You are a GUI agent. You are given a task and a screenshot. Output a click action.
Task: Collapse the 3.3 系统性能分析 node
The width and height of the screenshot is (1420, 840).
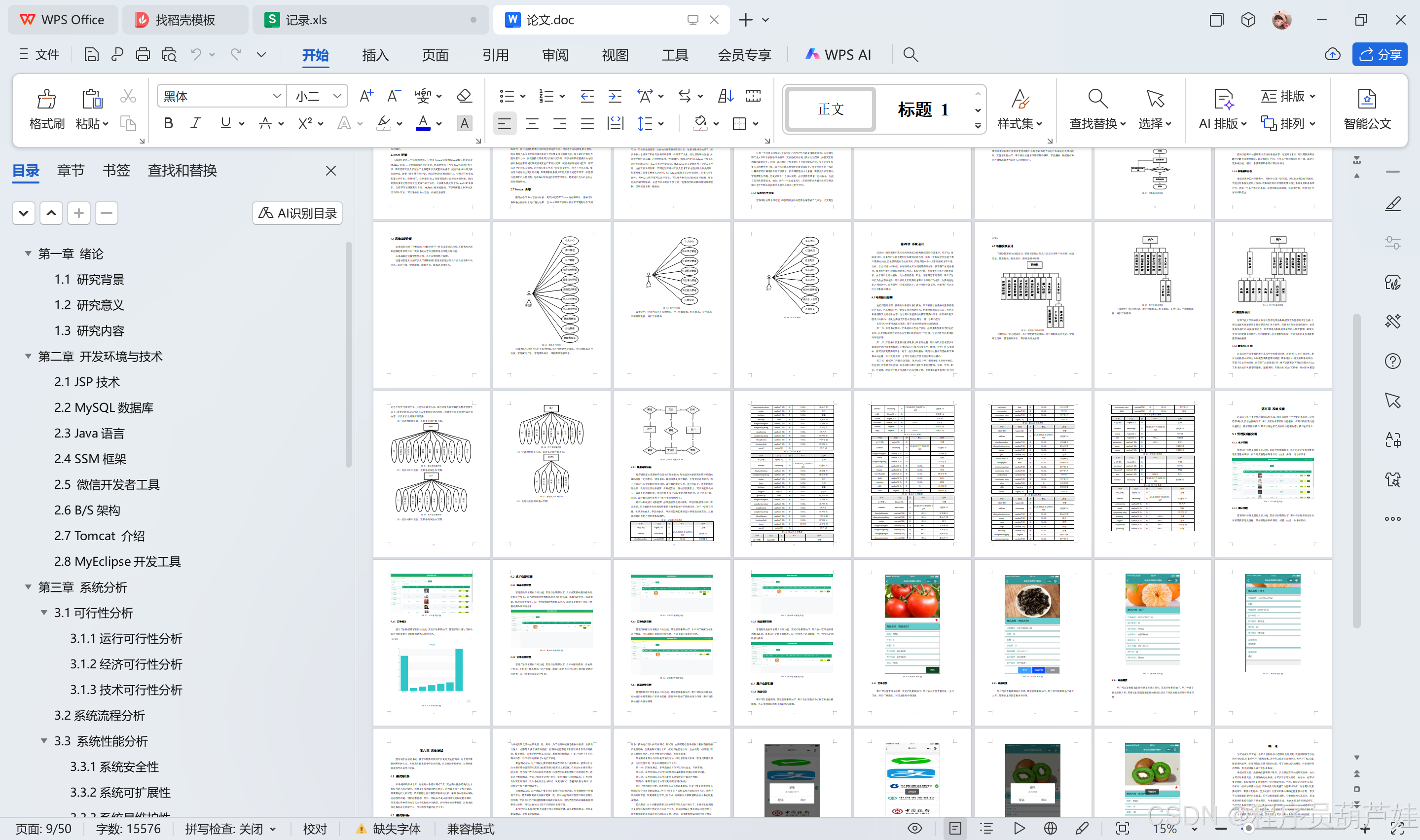coord(43,740)
